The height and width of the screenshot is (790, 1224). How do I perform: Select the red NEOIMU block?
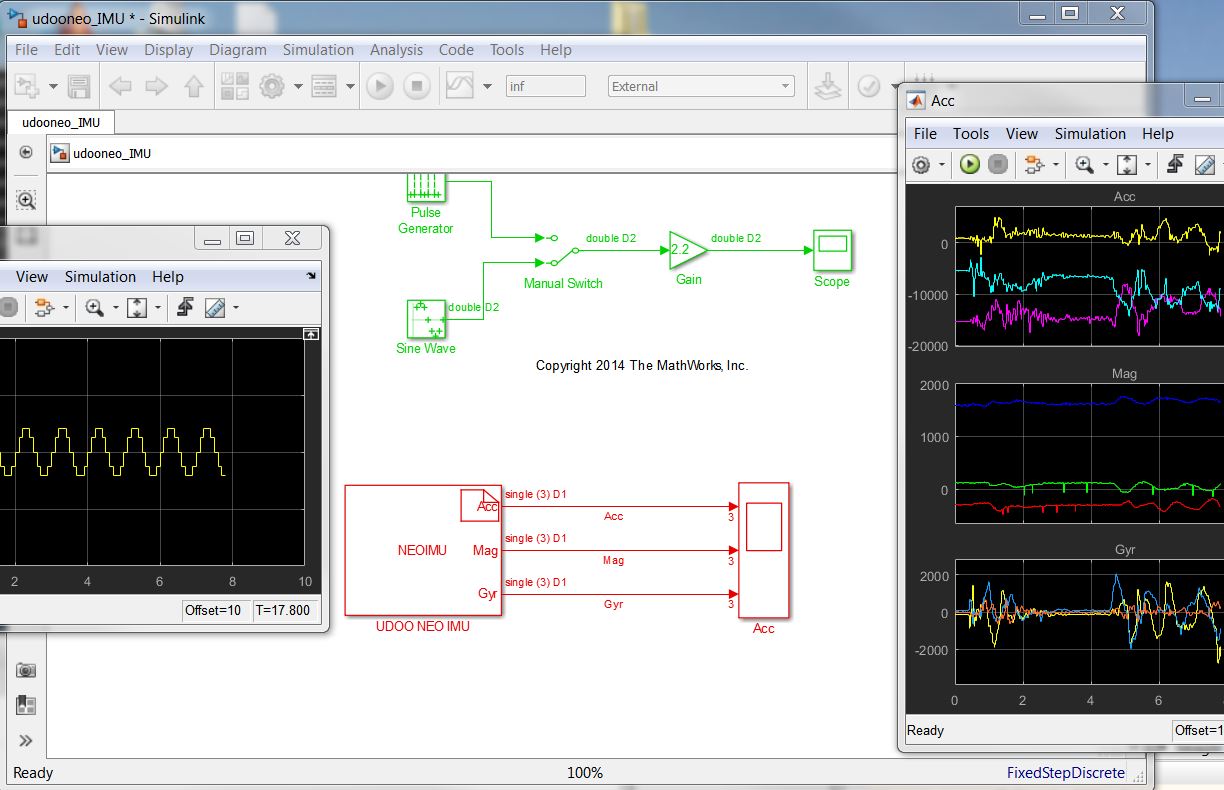pos(423,550)
